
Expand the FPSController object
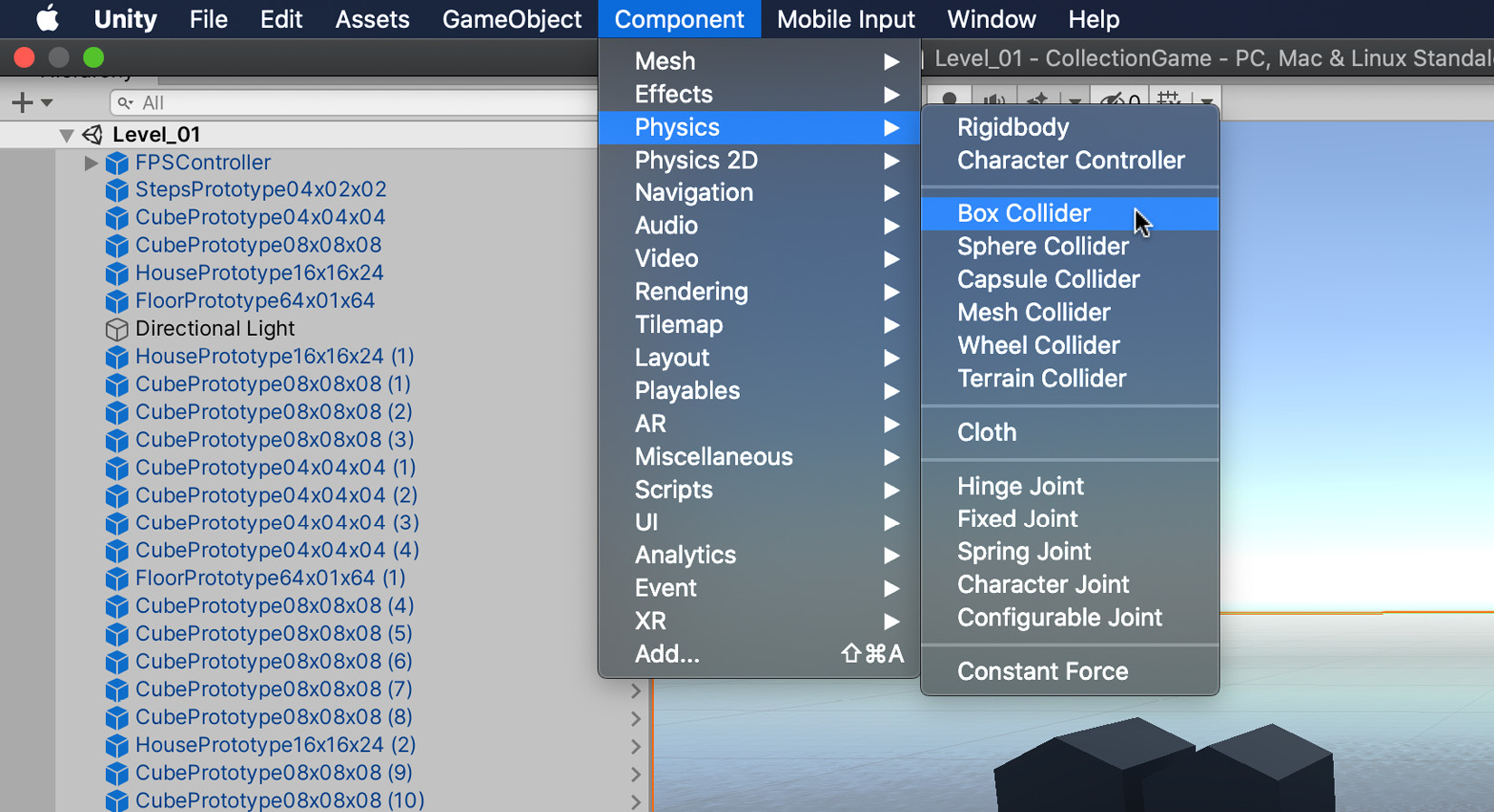point(91,163)
